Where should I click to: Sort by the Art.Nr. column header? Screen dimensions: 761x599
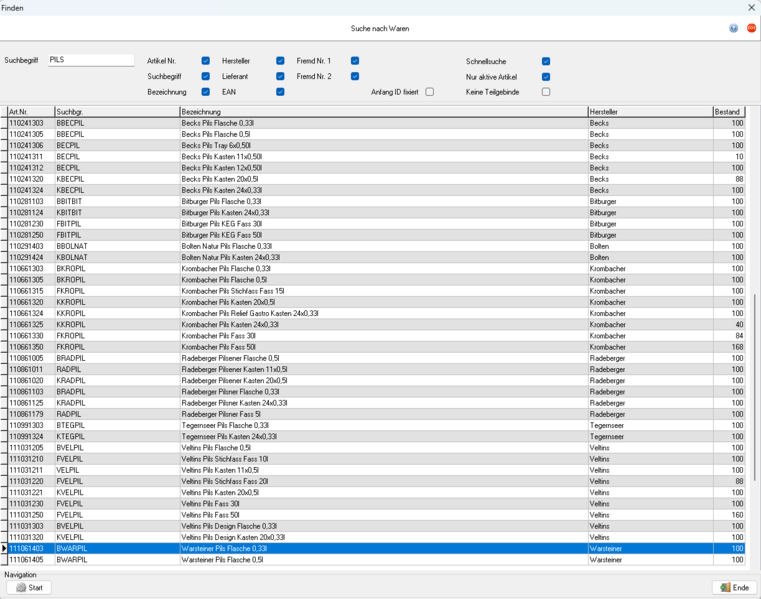click(31, 112)
